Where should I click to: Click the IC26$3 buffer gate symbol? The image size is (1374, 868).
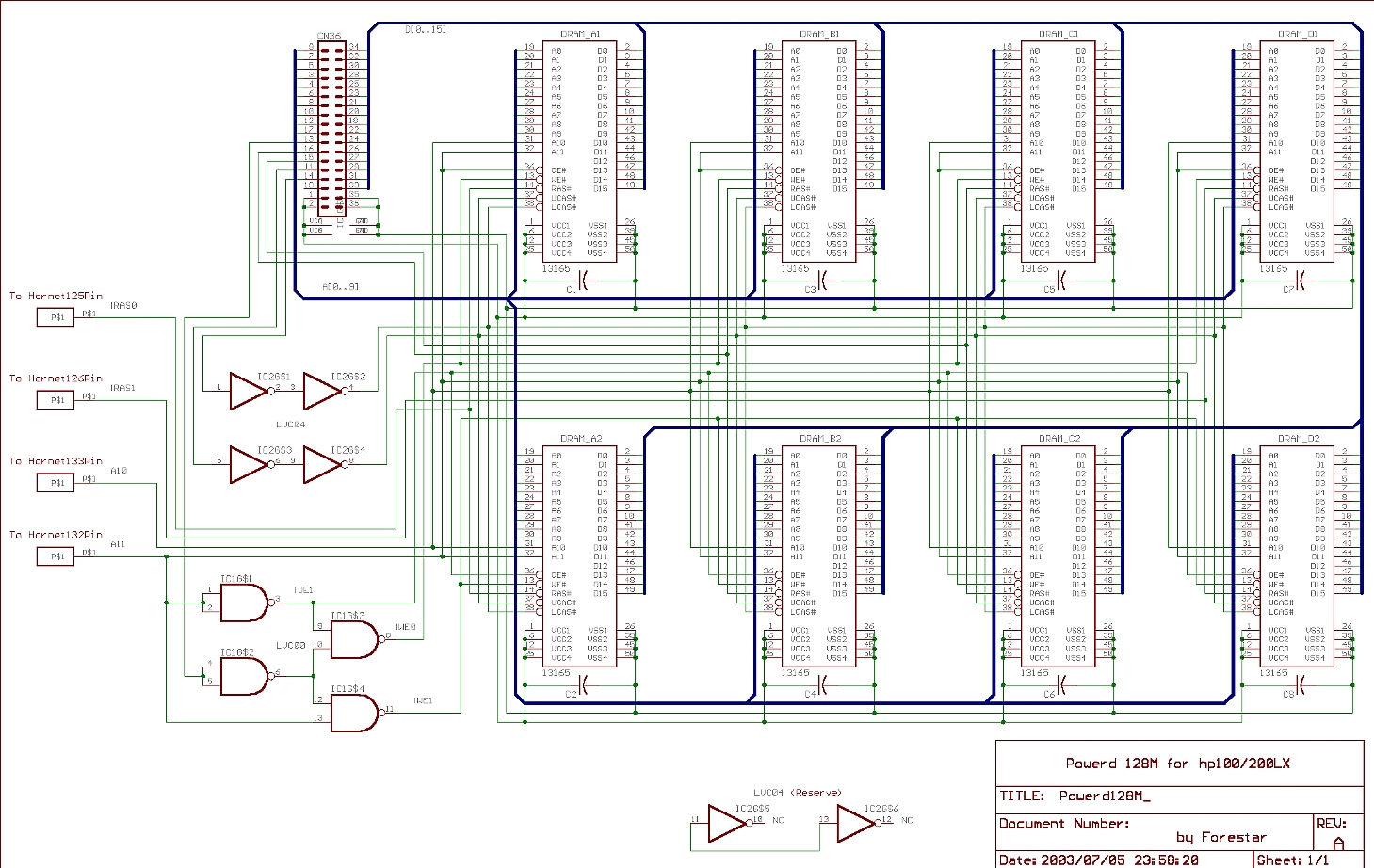click(249, 465)
